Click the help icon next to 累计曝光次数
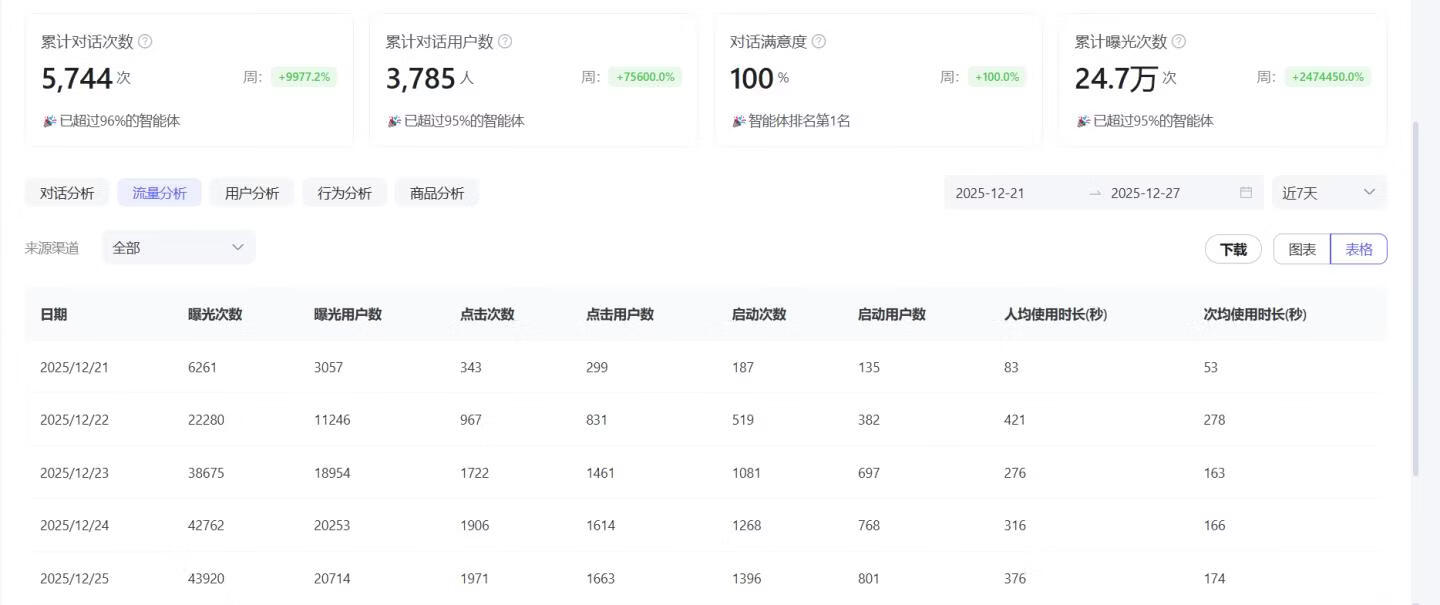This screenshot has width=1440, height=605. point(1178,41)
